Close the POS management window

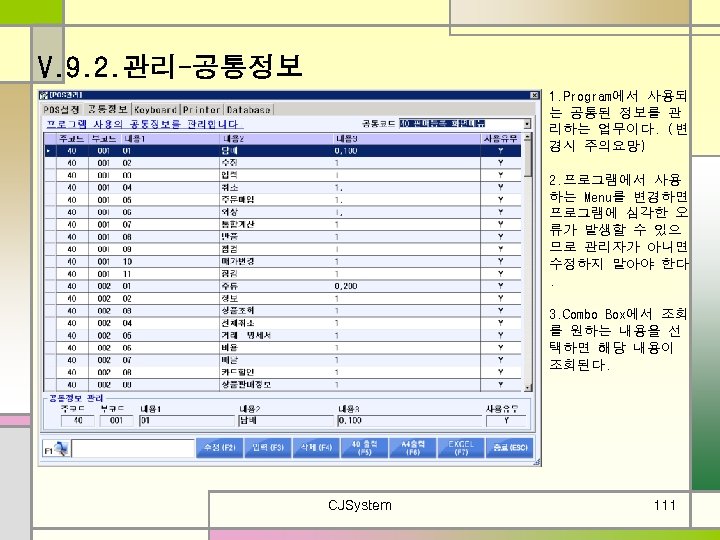pos(534,95)
